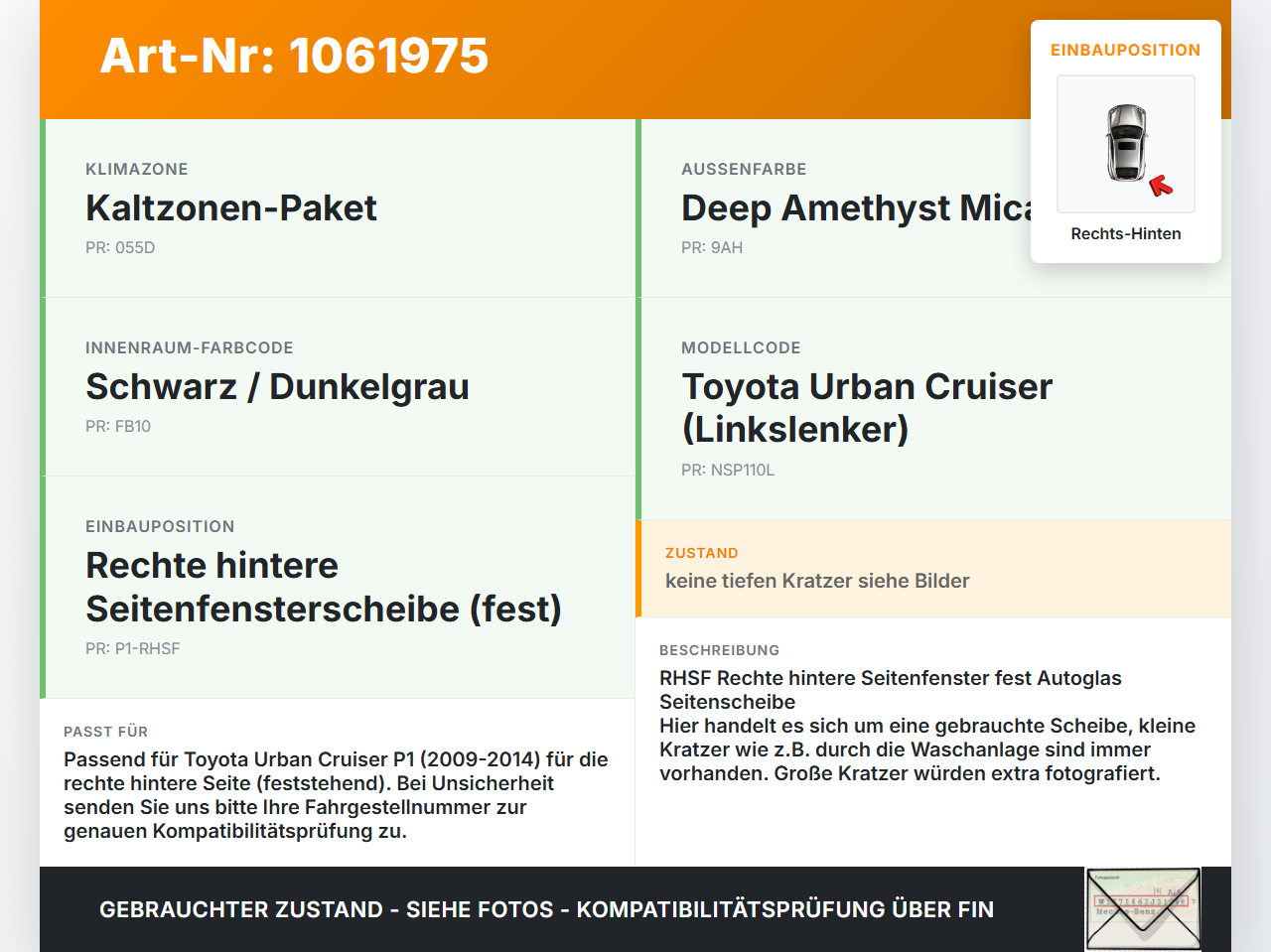The width and height of the screenshot is (1271, 952).
Task: Click the PASST FÜR compatibility paragraph
Action: [336, 795]
